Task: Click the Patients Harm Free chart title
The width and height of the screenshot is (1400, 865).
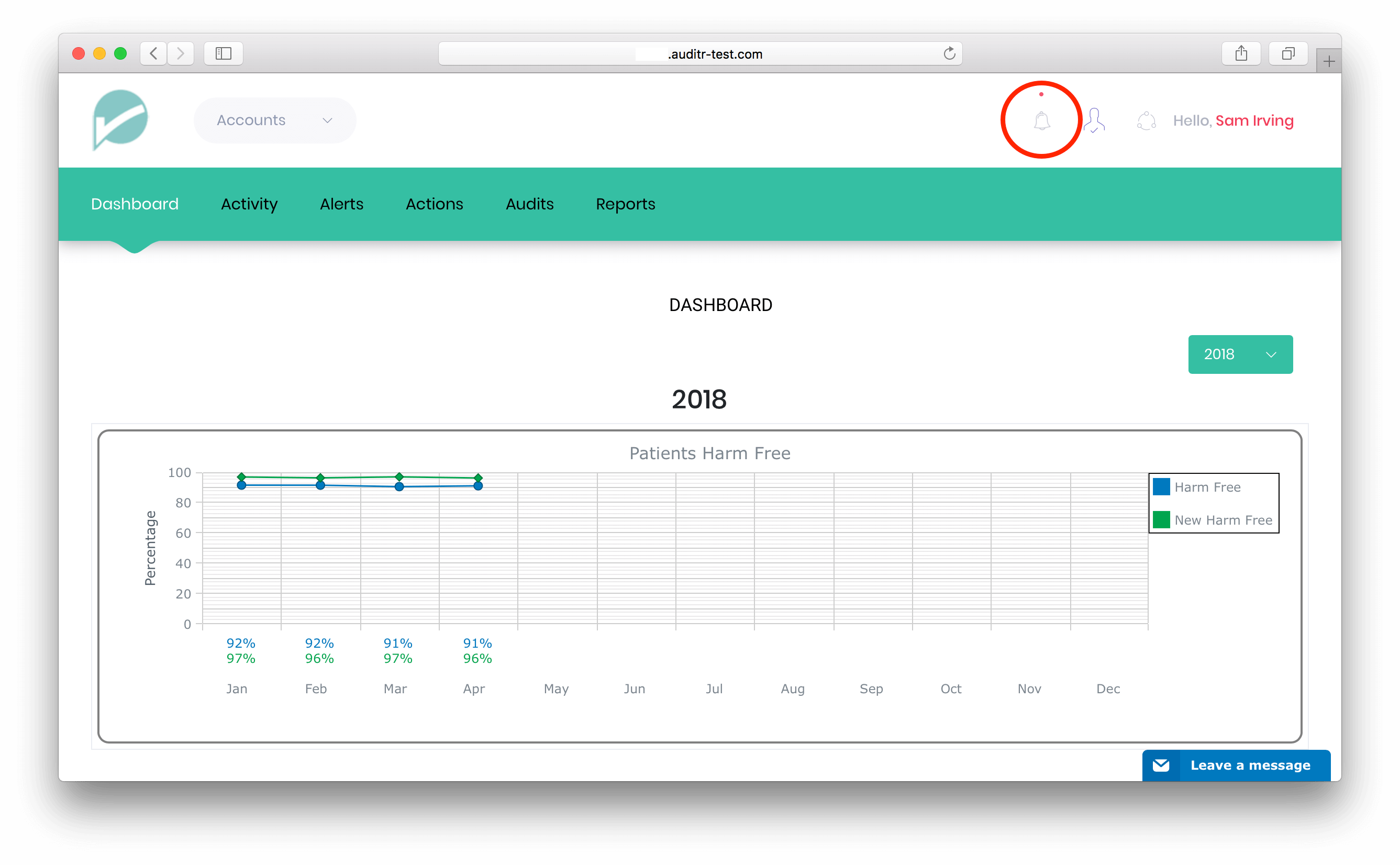Action: [x=710, y=453]
